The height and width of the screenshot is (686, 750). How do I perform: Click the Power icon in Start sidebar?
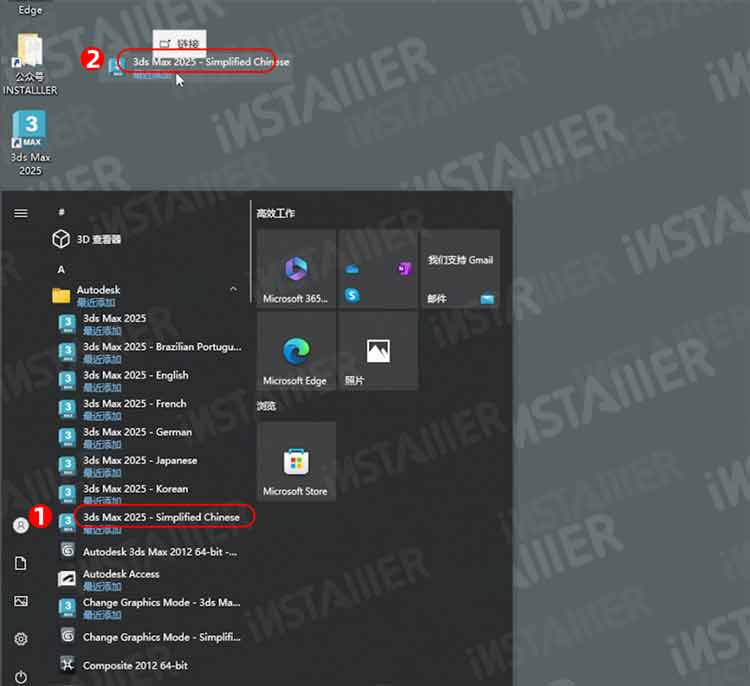(21, 677)
